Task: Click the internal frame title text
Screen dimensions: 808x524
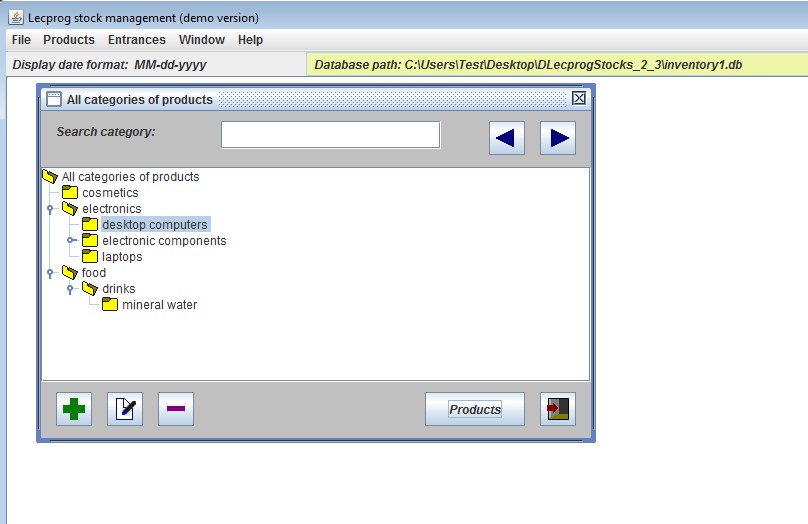Action: tap(140, 99)
